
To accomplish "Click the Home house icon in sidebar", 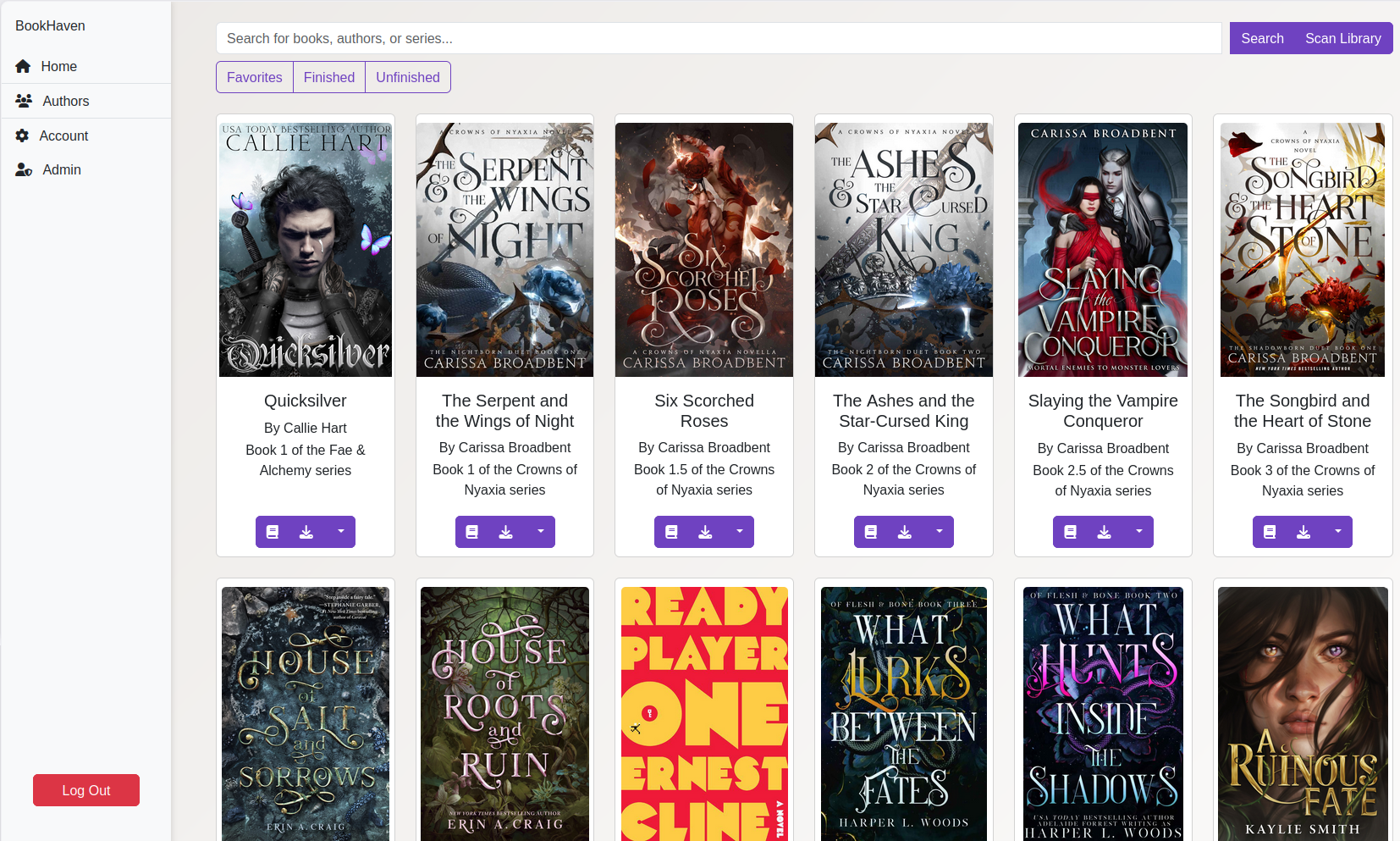I will (23, 66).
